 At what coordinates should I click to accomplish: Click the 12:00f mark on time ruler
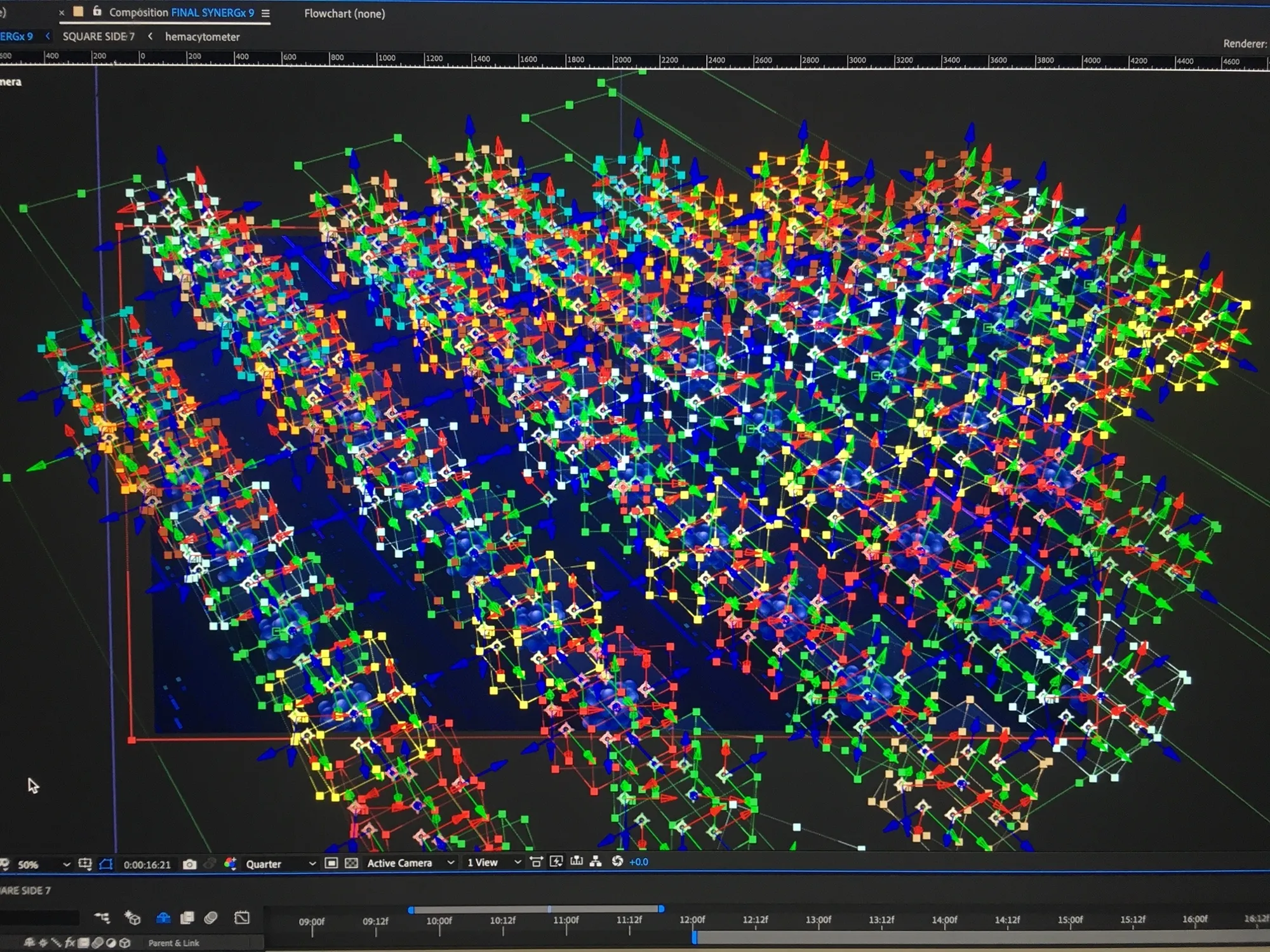click(x=692, y=920)
